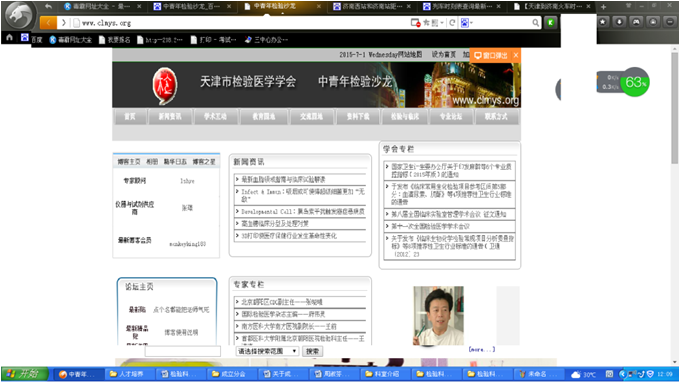The height and width of the screenshot is (383, 680).
Task: Click the home icon in the bookmarks bar
Action: point(10,38)
